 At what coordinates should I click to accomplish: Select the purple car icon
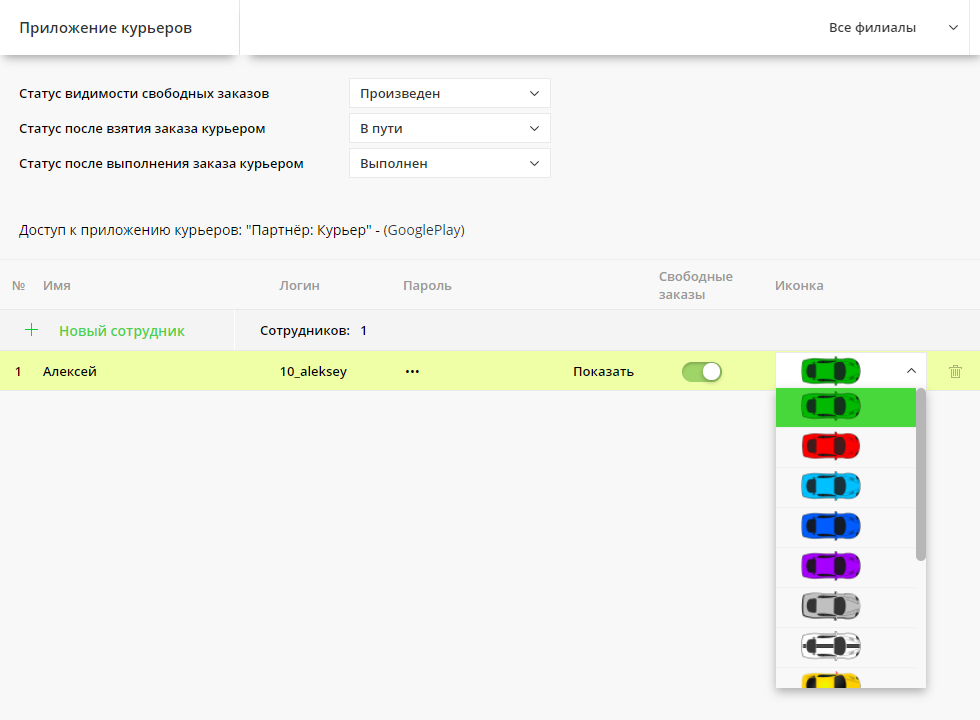click(830, 566)
